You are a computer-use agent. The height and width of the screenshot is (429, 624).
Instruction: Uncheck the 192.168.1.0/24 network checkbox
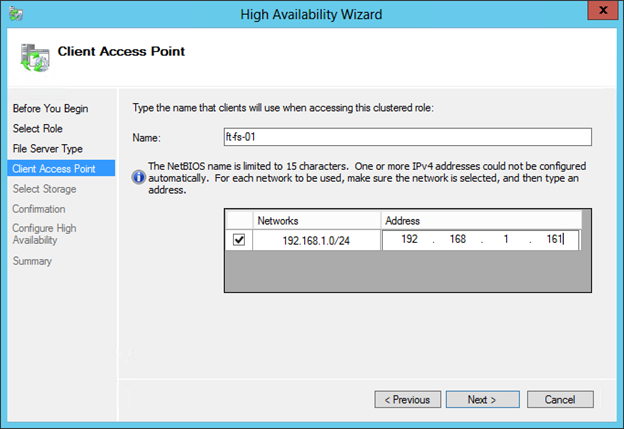[x=239, y=240]
